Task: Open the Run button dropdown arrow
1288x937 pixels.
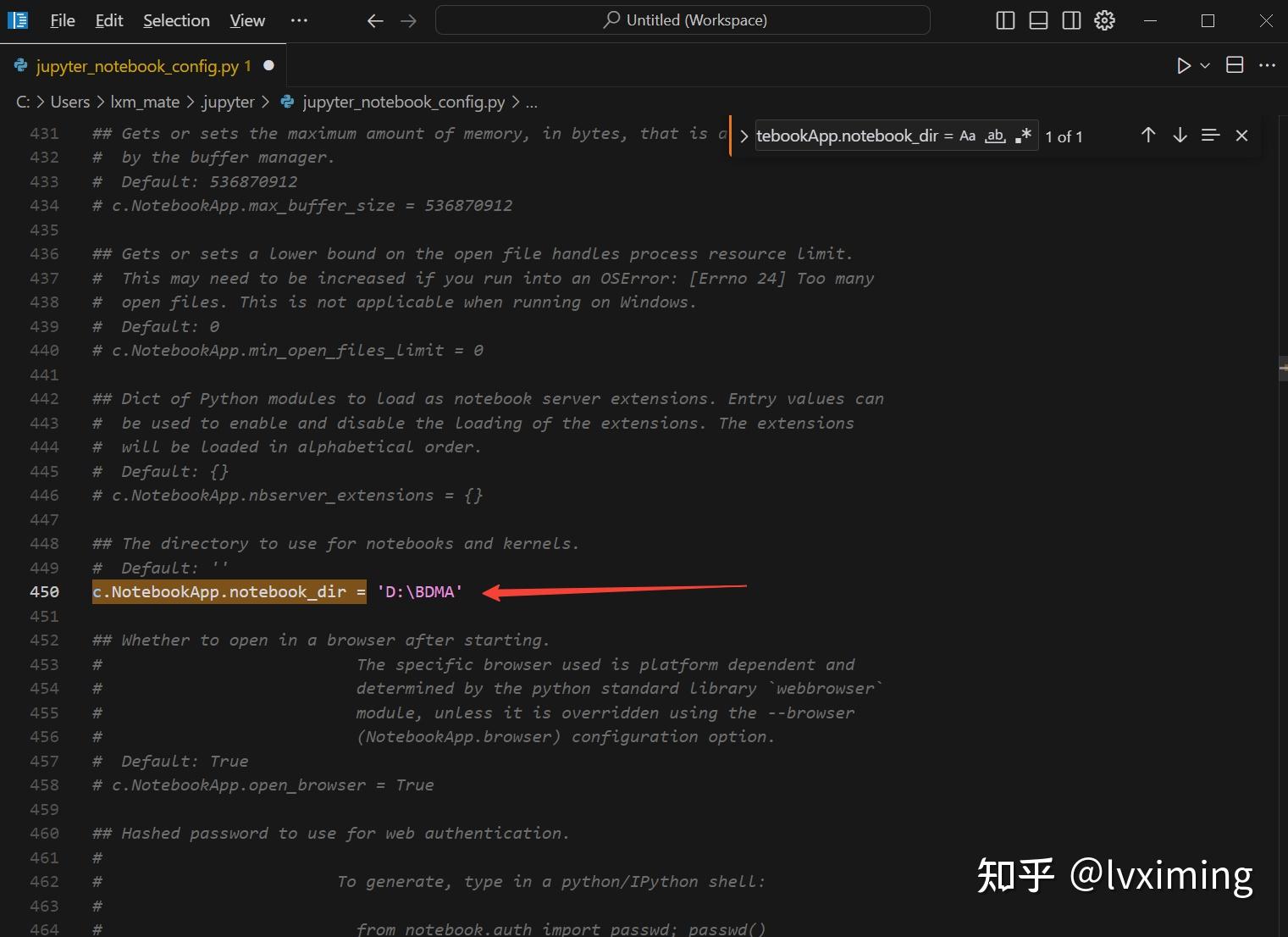Action: [x=1203, y=65]
